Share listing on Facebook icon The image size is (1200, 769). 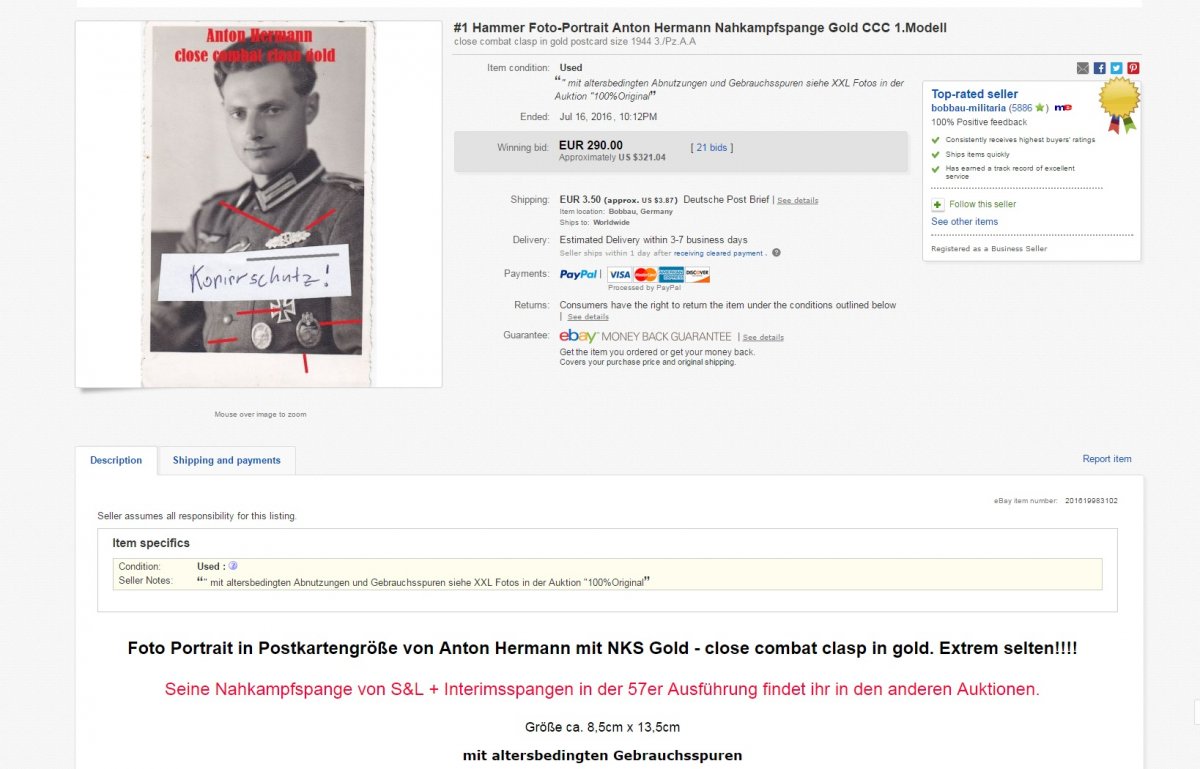[x=1099, y=68]
